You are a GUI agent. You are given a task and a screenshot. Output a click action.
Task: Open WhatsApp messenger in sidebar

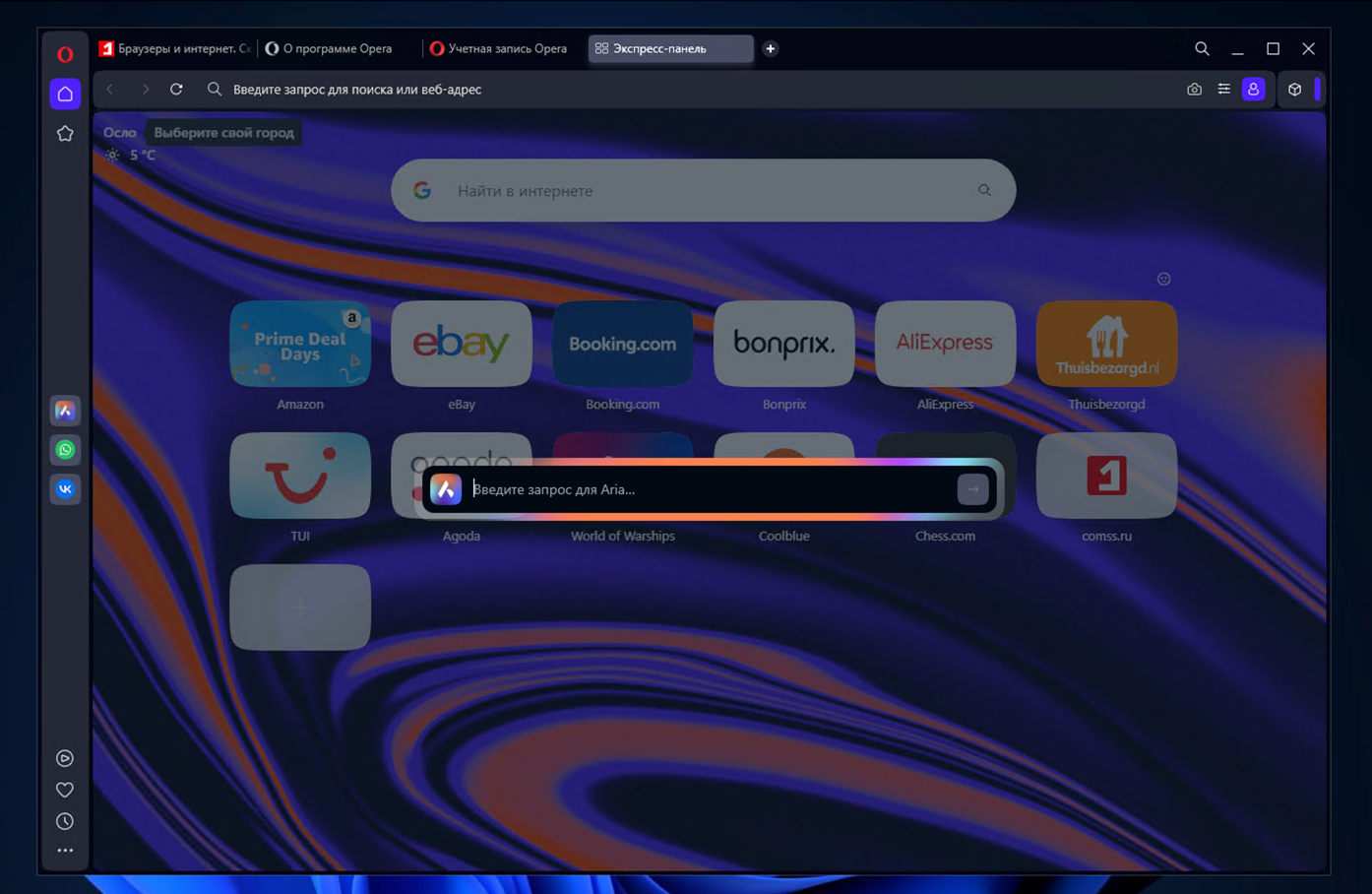click(x=65, y=450)
